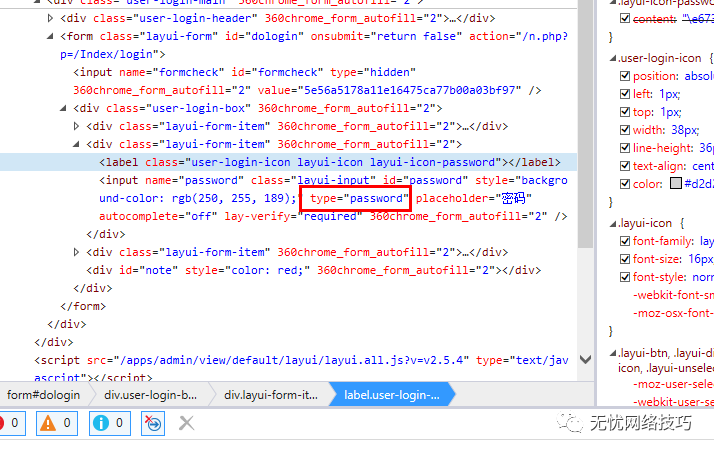Expand the layui-form-item div above the note div
The width and height of the screenshot is (714, 453).
76,252
